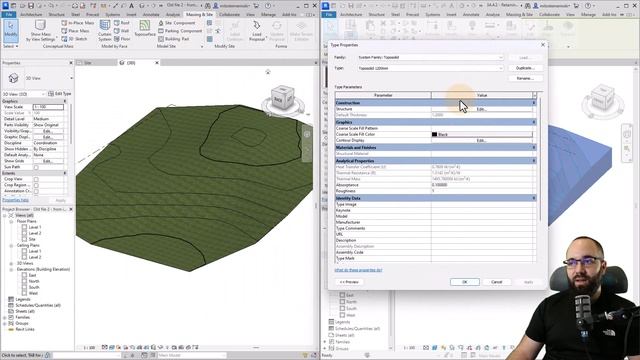This screenshot has height=360, width=640.
Task: Collapse the Construction parameter group
Action: tap(533, 103)
